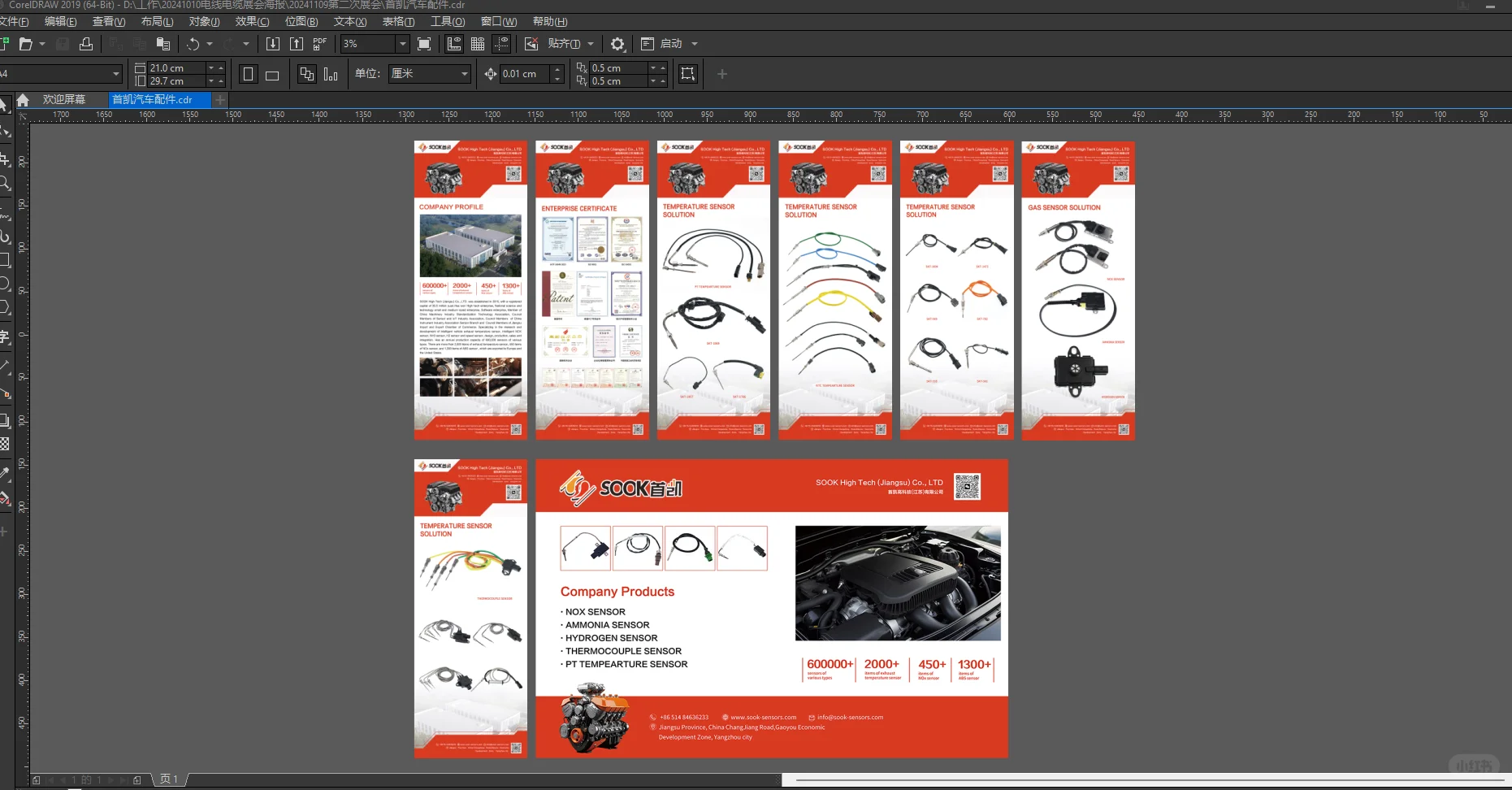This screenshot has height=790, width=1512.
Task: Open the page size A4 dropdown
Action: (116, 74)
